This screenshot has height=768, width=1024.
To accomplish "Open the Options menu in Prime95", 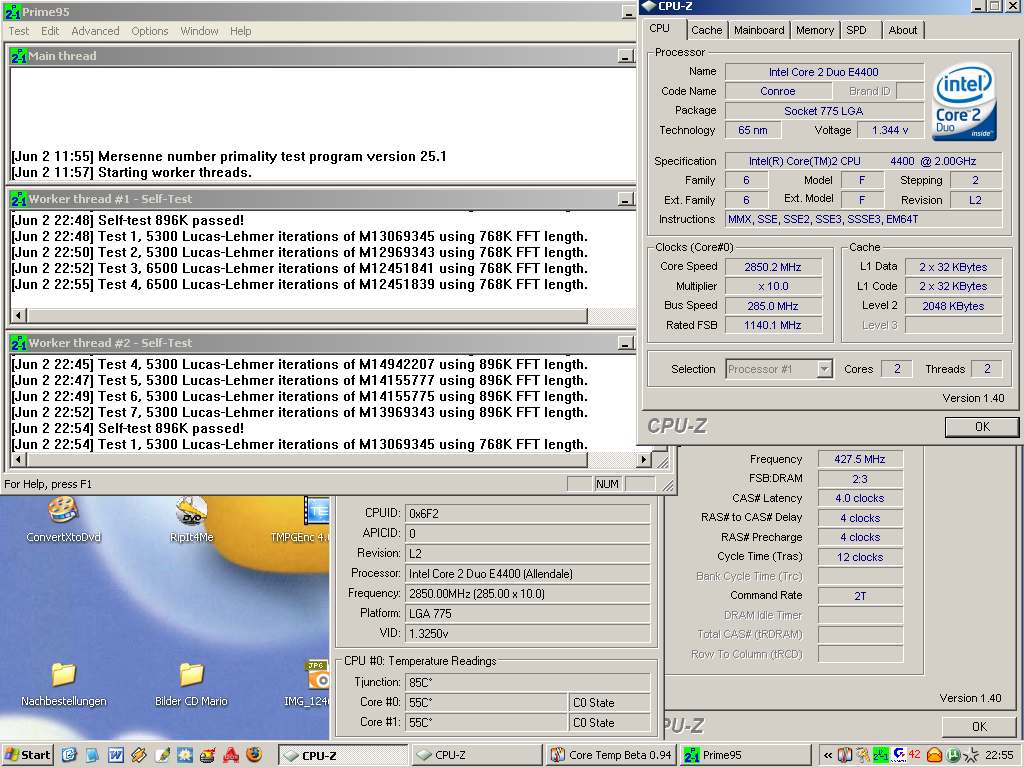I will (150, 31).
